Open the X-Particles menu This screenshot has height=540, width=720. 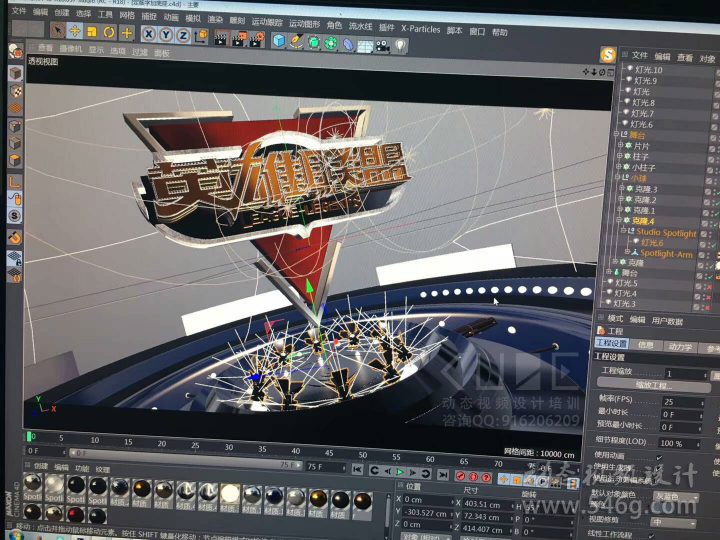tap(420, 30)
